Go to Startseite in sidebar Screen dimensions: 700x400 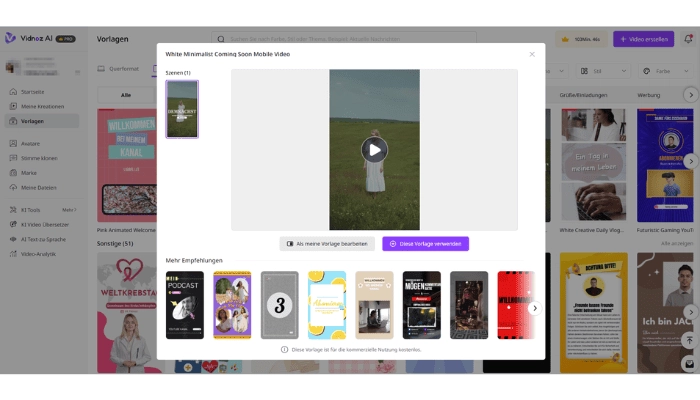point(32,92)
